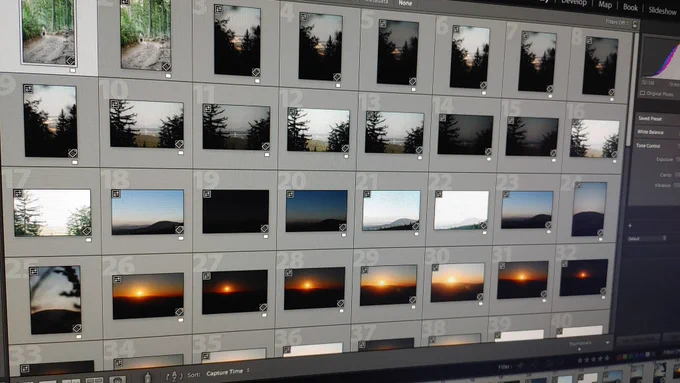Click the top-left badge on photo 36
This screenshot has height=383, width=680.
pyautogui.click(x=286, y=350)
